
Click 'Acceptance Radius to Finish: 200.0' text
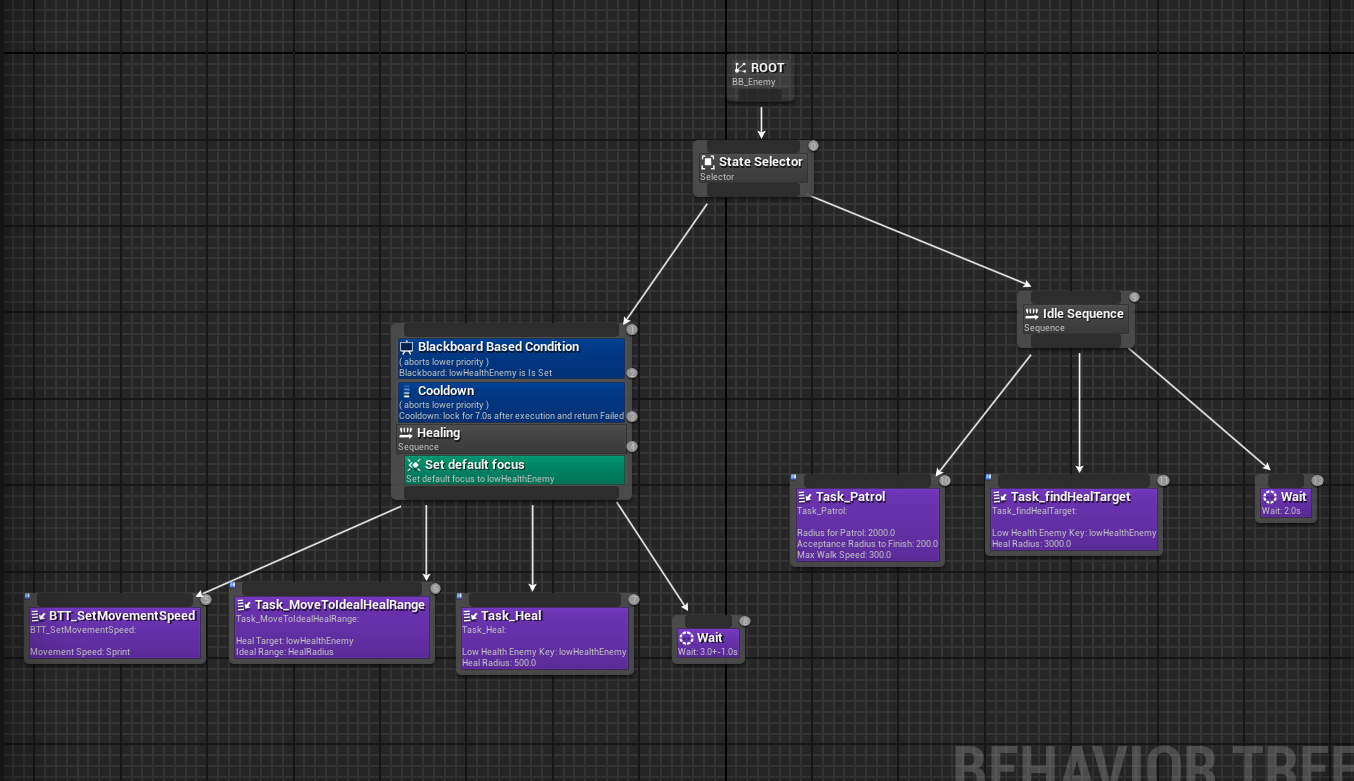click(x=868, y=544)
